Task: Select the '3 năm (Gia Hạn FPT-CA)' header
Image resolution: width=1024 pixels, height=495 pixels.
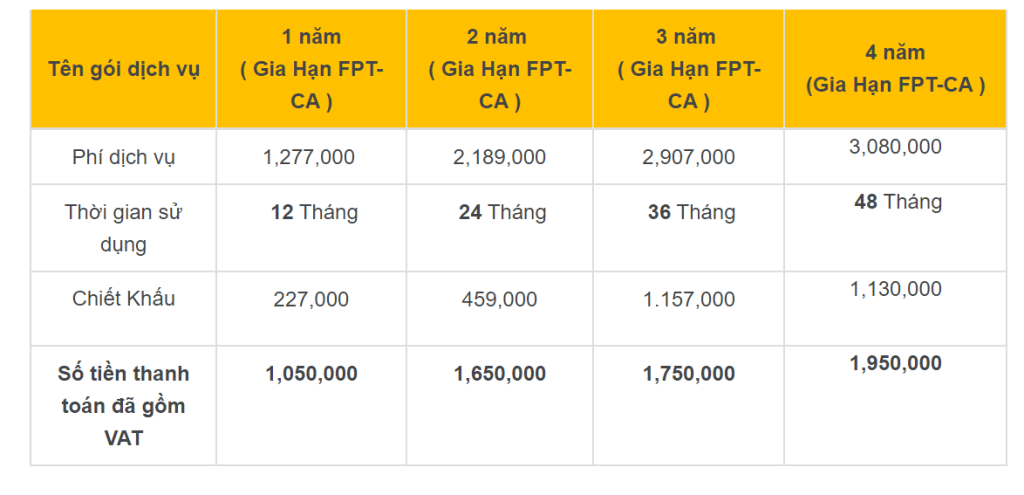Action: pos(688,69)
